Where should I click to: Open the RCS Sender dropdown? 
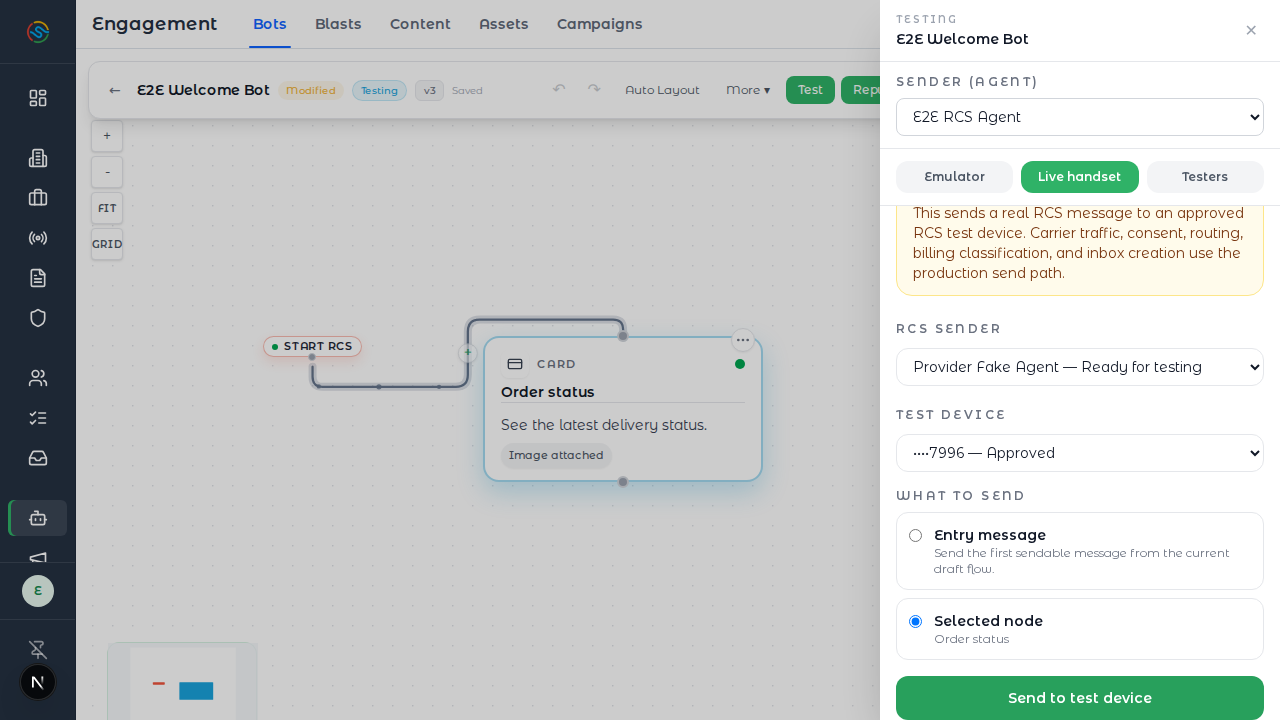(1080, 367)
